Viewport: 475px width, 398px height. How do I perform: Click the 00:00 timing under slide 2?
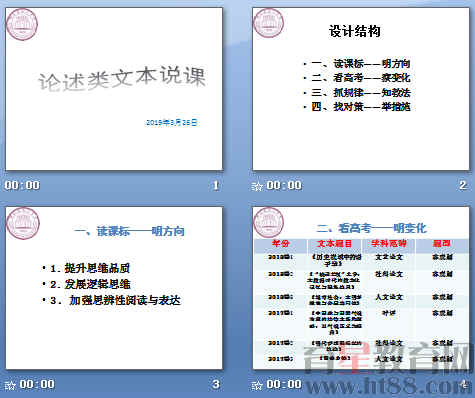point(284,185)
